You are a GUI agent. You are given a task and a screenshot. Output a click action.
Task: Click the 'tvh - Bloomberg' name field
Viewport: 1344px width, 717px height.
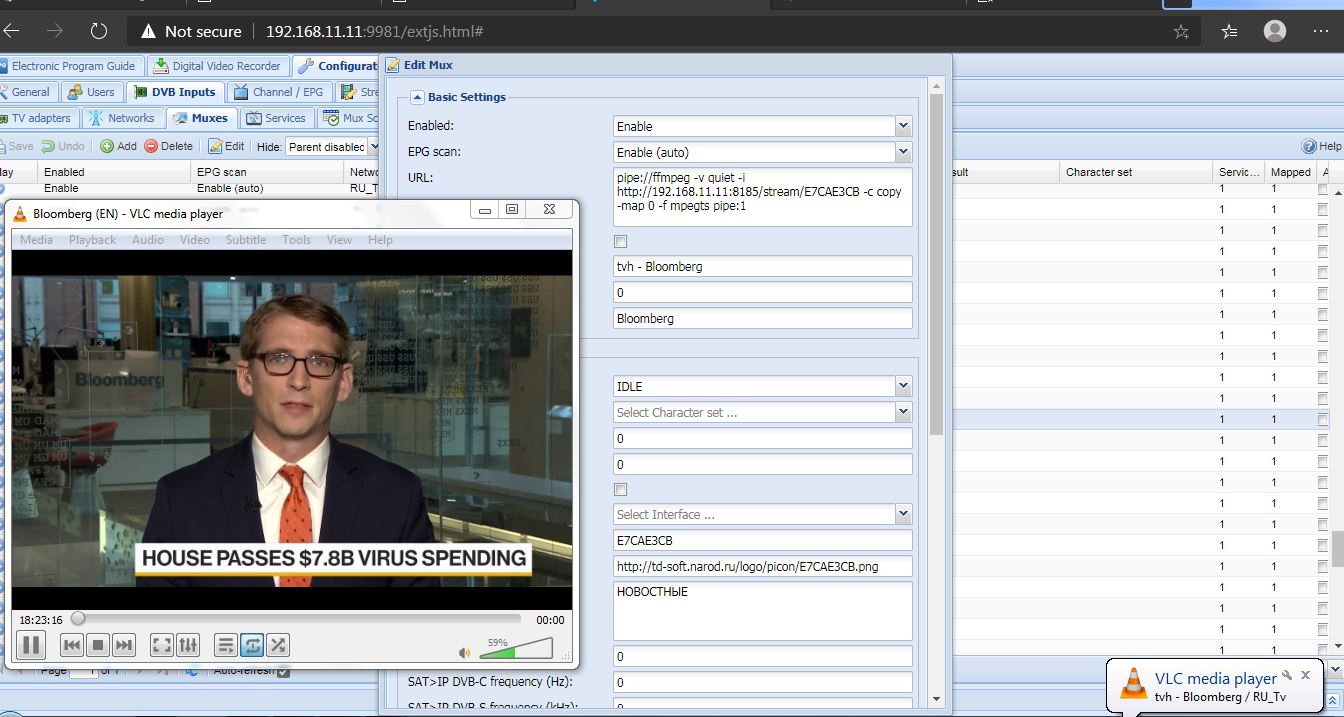click(x=762, y=266)
